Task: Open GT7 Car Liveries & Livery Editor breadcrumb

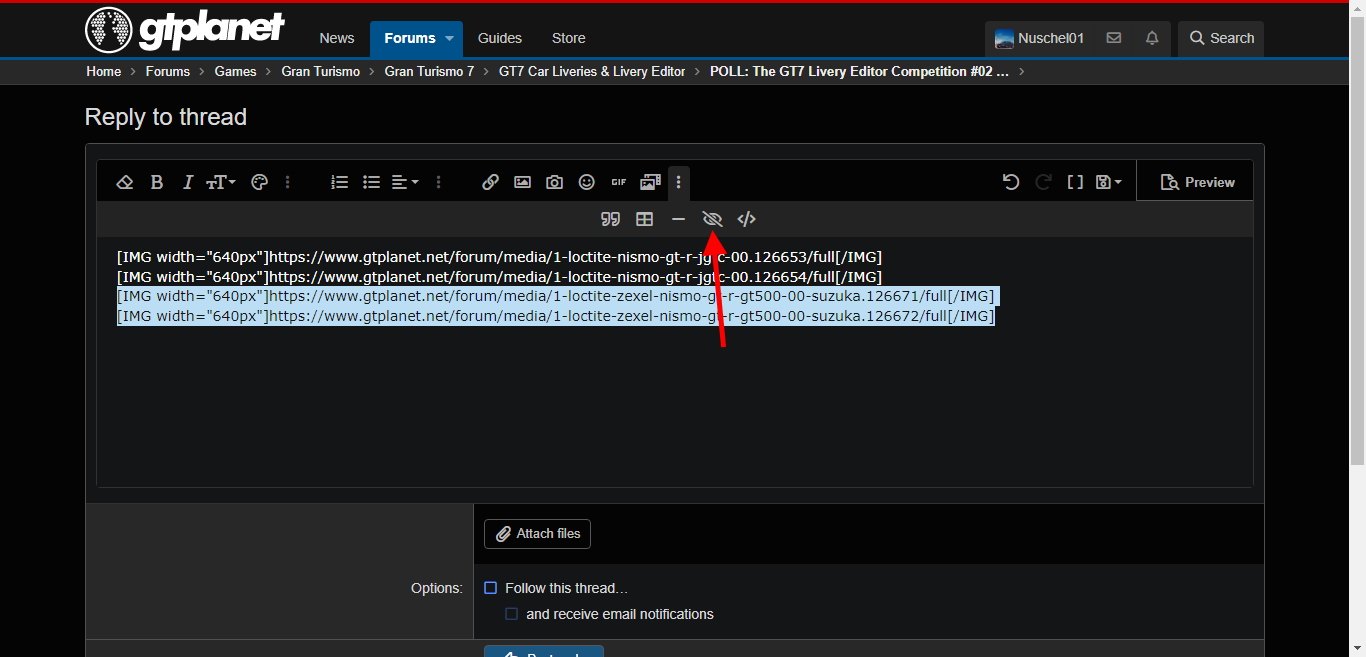Action: tap(592, 71)
